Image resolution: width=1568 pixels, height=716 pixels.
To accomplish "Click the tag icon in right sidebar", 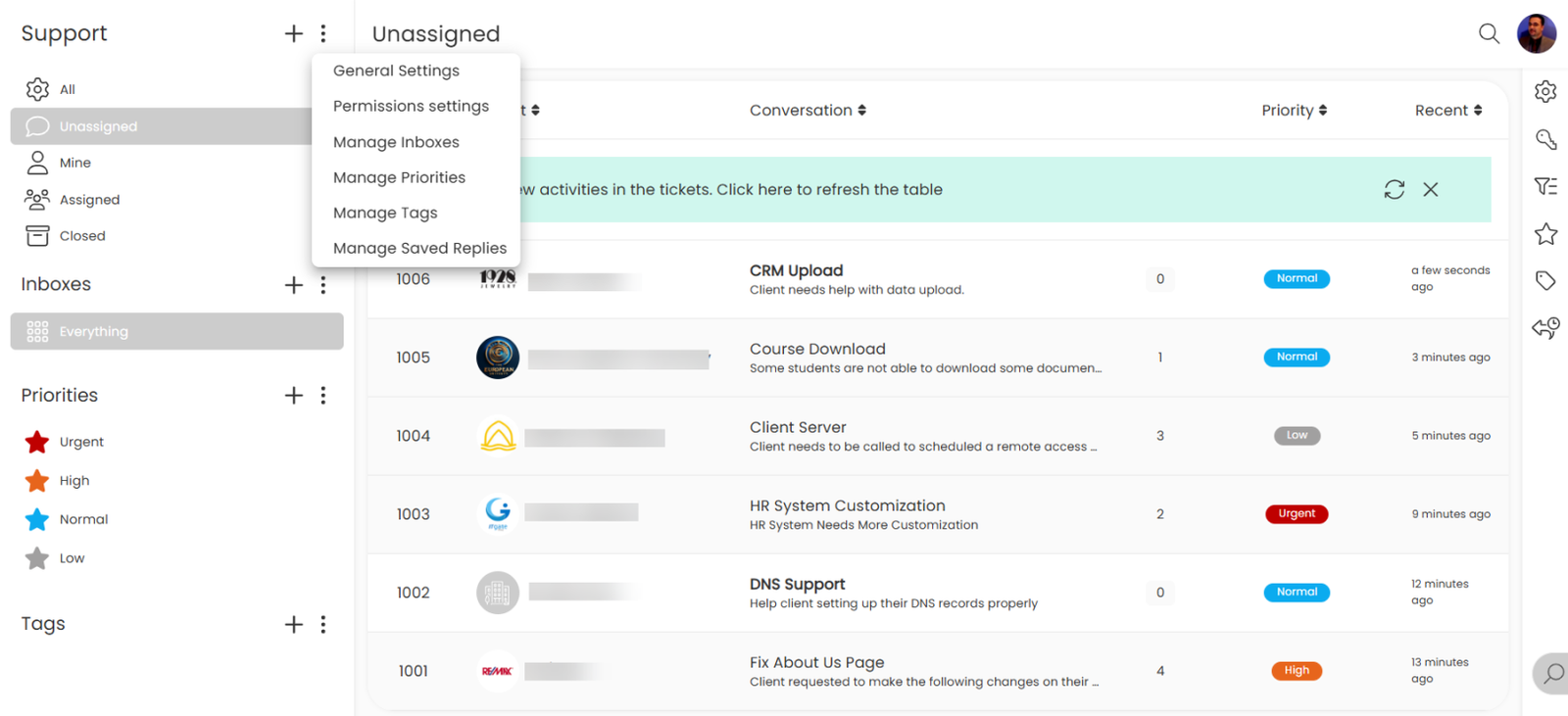I will click(1545, 281).
